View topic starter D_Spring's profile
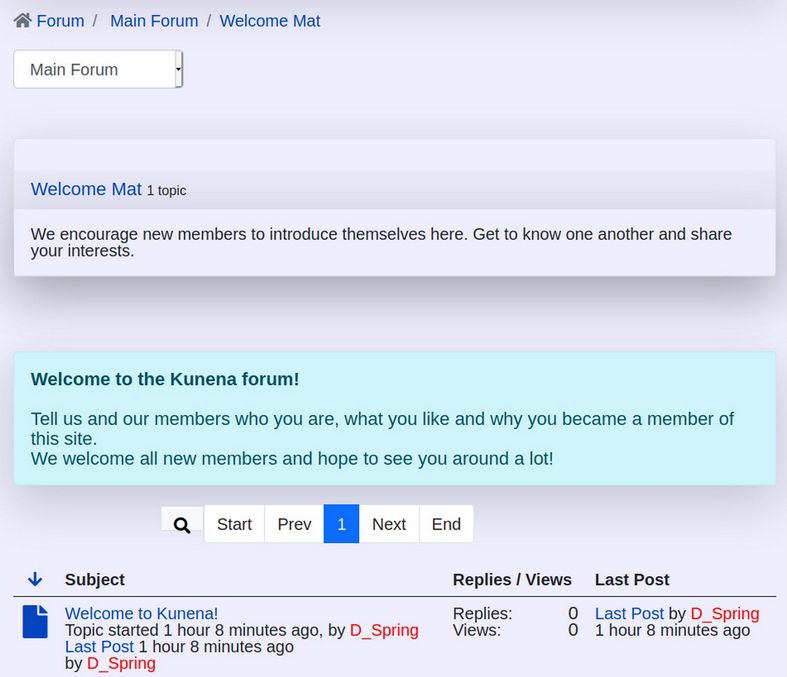Image resolution: width=787 pixels, height=677 pixels. pos(384,631)
